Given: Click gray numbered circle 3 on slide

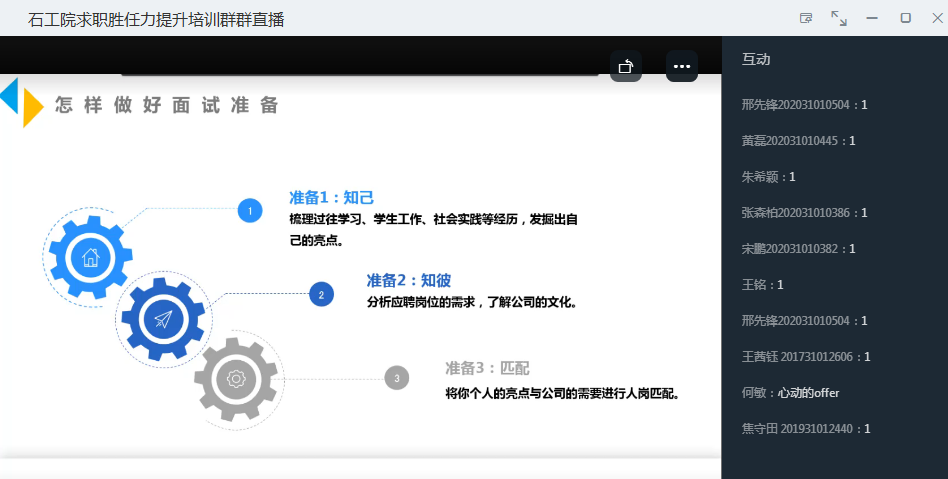Looking at the screenshot, I should pyautogui.click(x=397, y=378).
